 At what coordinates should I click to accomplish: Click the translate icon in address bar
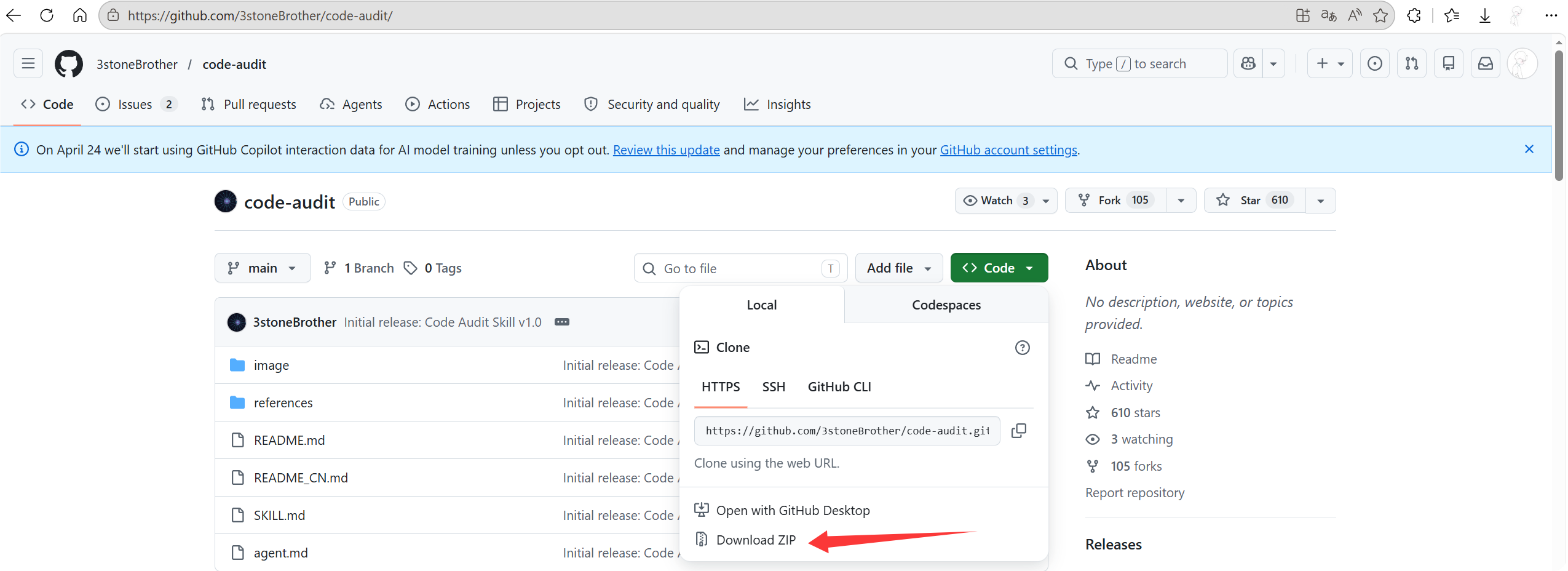tap(1329, 15)
